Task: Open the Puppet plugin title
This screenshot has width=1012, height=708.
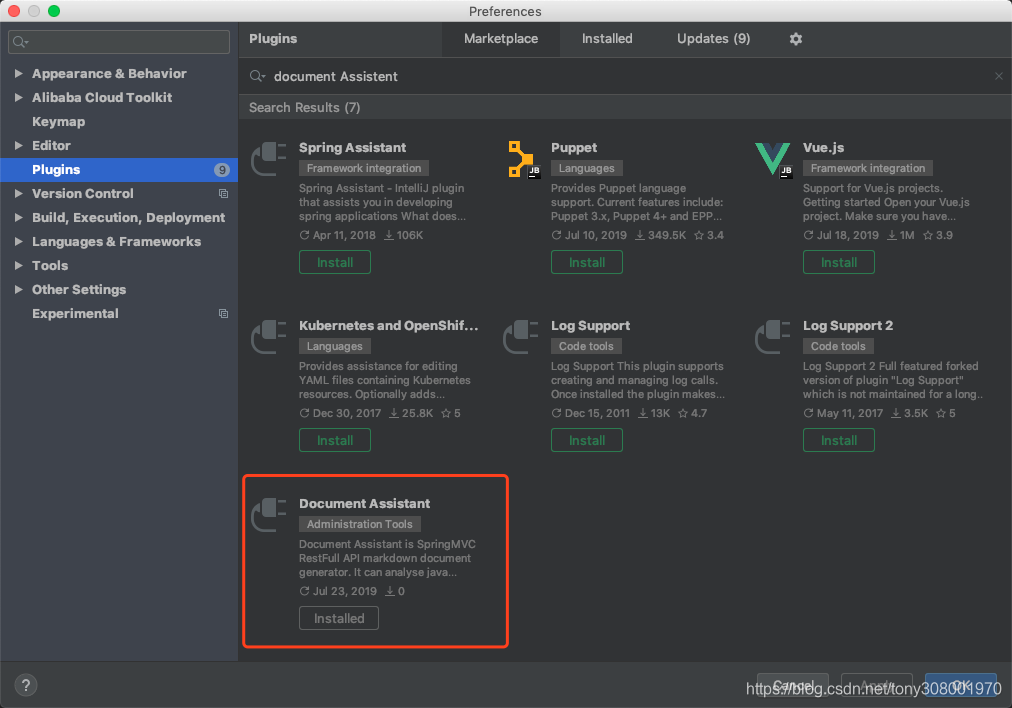Action: pyautogui.click(x=574, y=148)
